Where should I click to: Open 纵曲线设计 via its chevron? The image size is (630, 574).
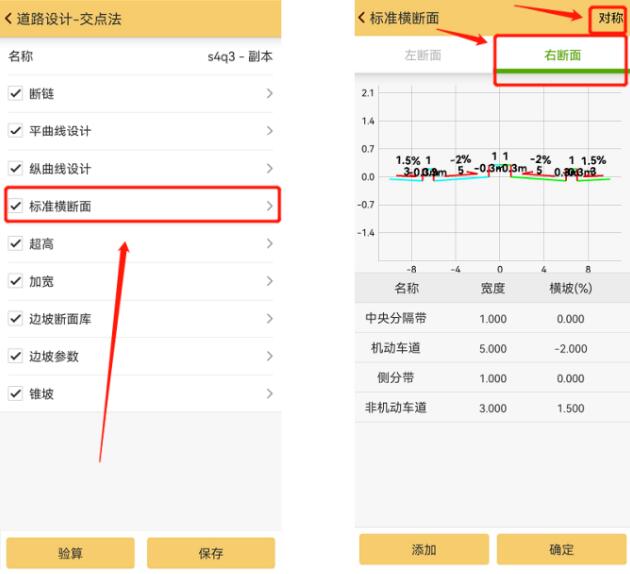pyautogui.click(x=269, y=169)
